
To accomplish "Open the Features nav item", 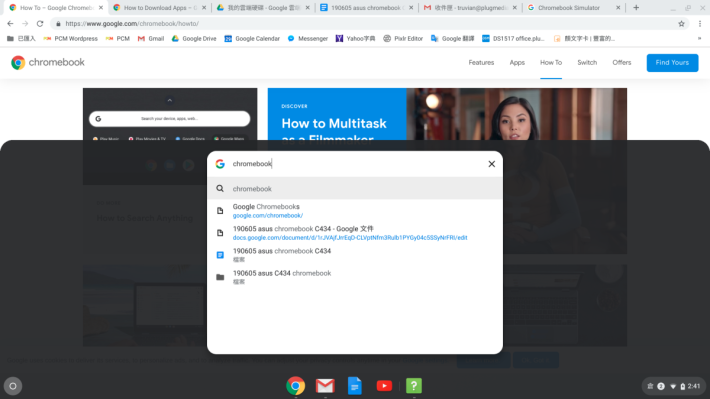I will pyautogui.click(x=481, y=62).
